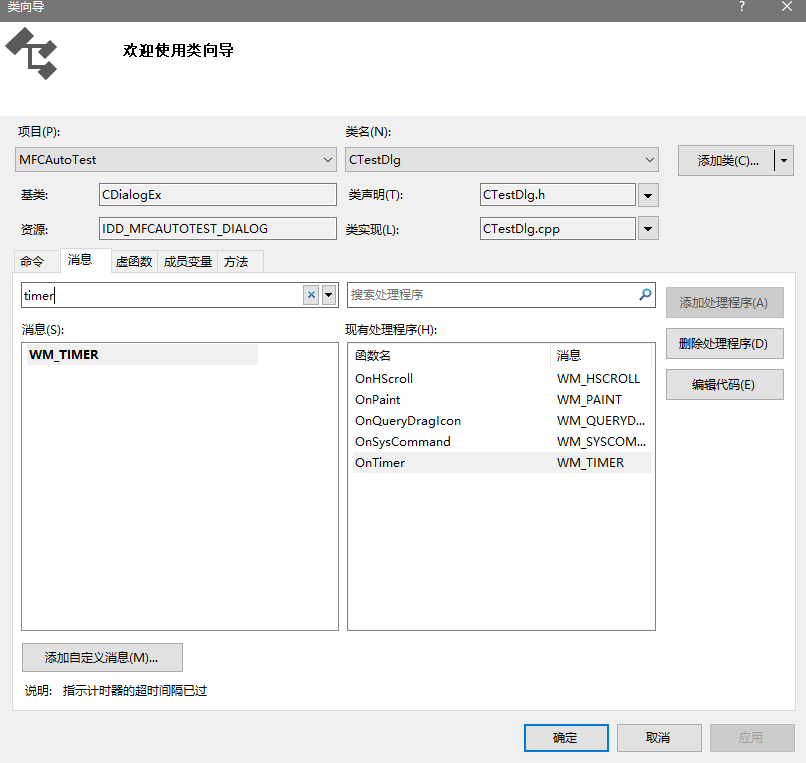This screenshot has height=763, width=806.
Task: Expand the CTestDlg.h declaration dropdown
Action: (648, 194)
